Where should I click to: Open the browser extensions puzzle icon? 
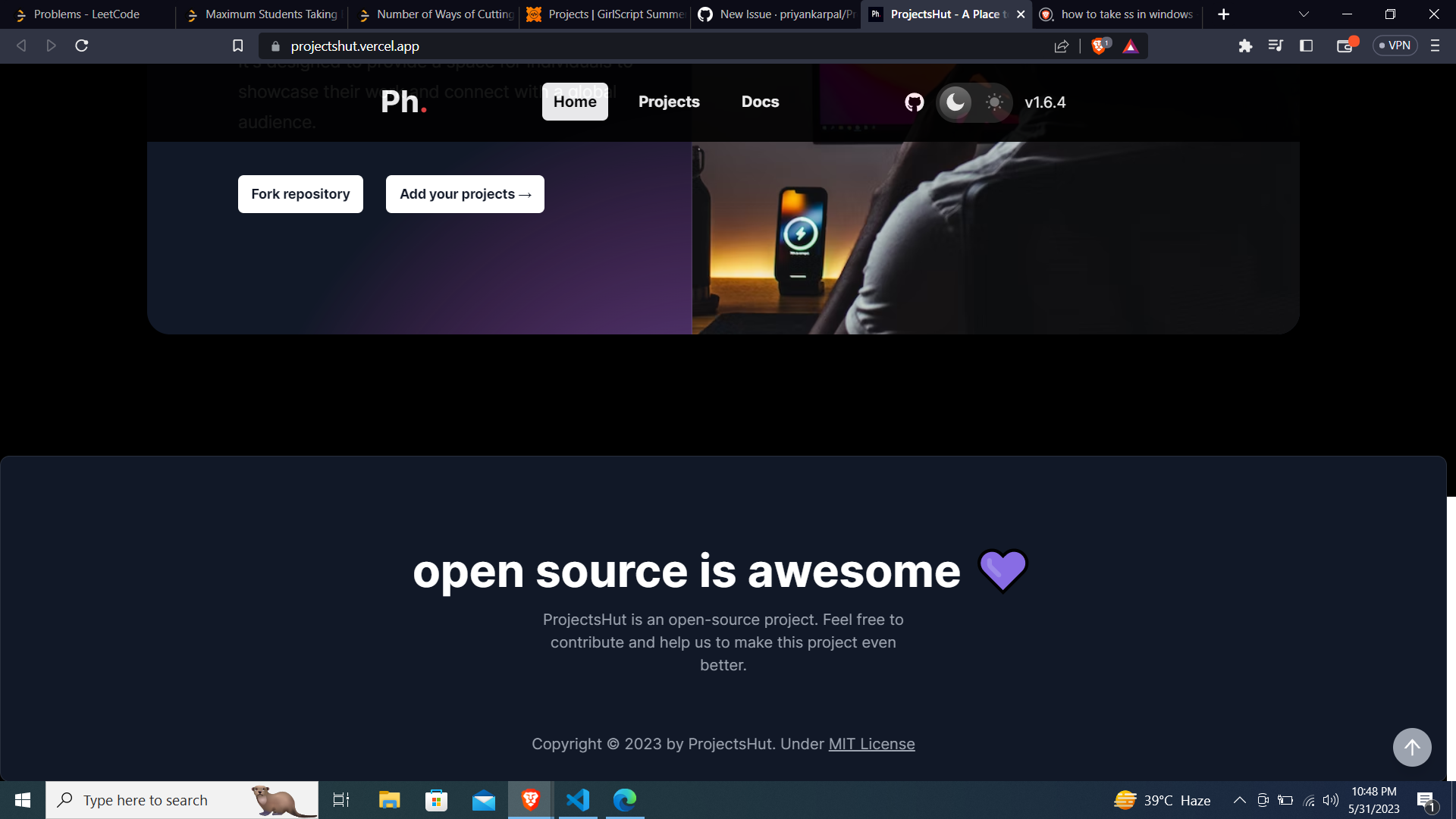click(x=1244, y=45)
